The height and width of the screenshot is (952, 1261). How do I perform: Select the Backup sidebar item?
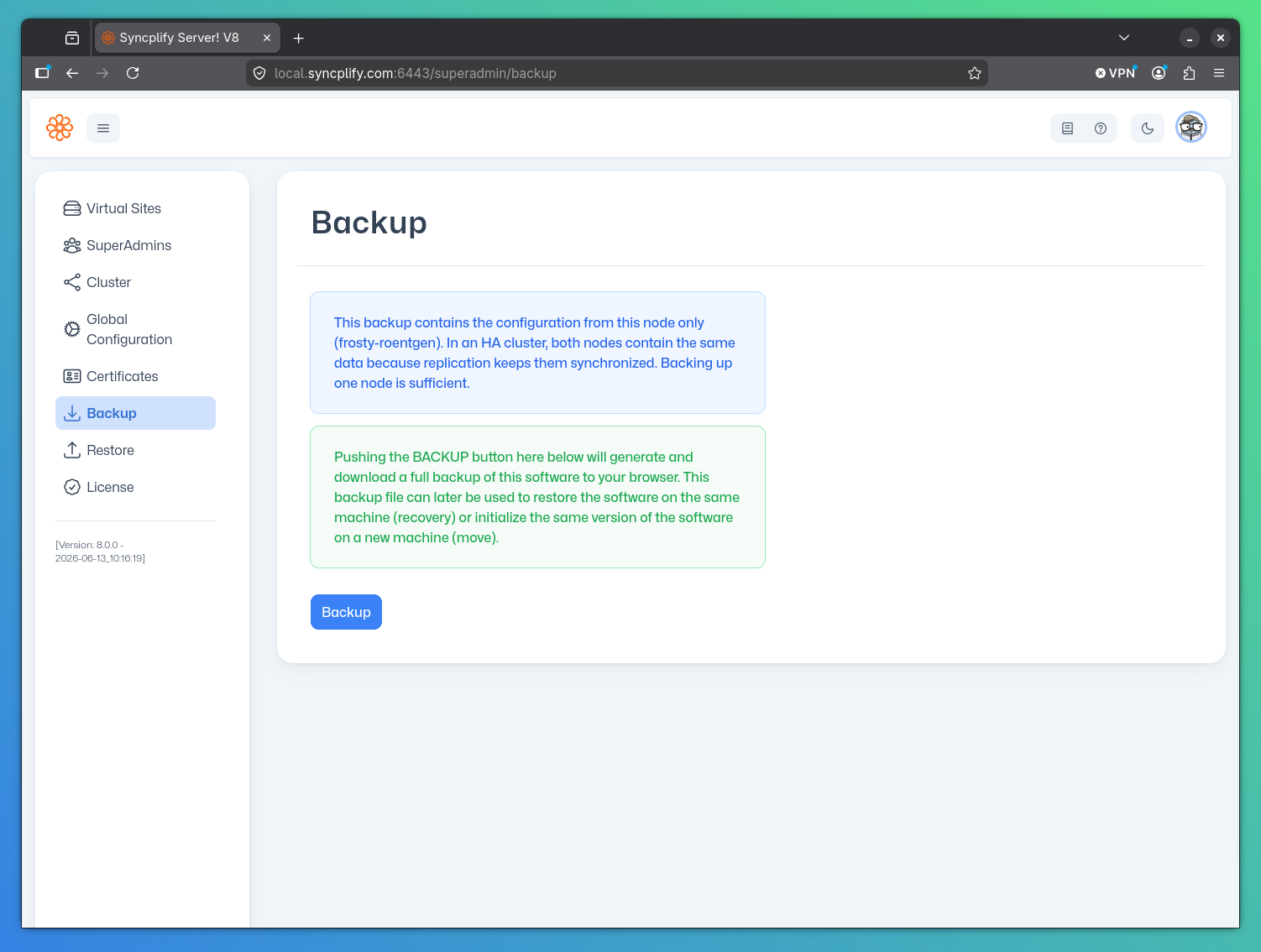tap(135, 413)
